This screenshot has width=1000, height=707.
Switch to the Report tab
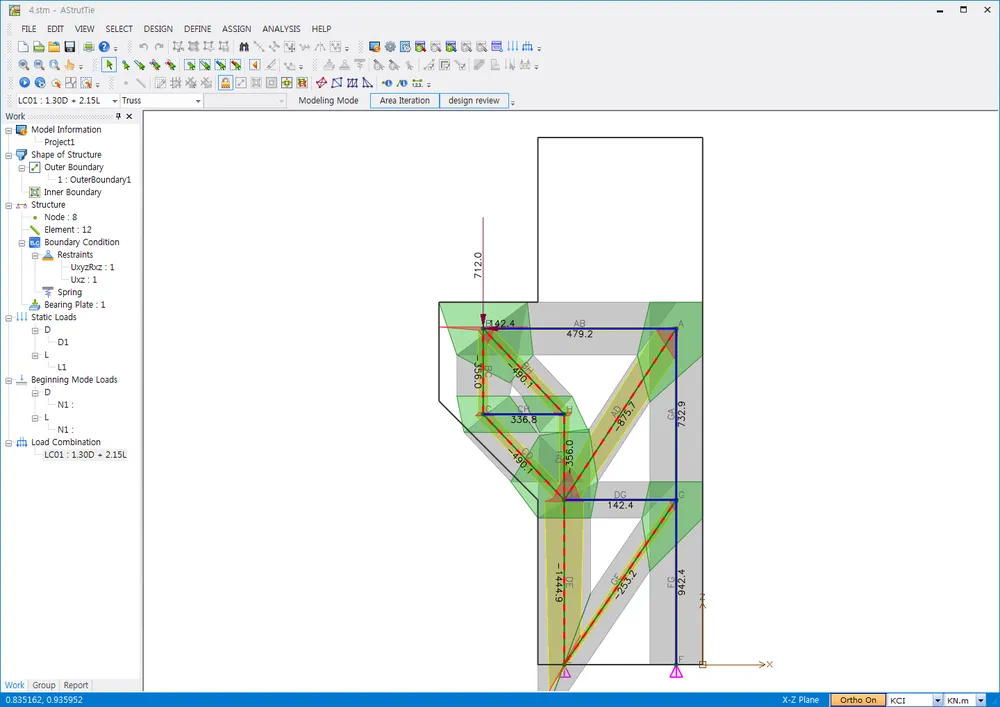[x=76, y=685]
